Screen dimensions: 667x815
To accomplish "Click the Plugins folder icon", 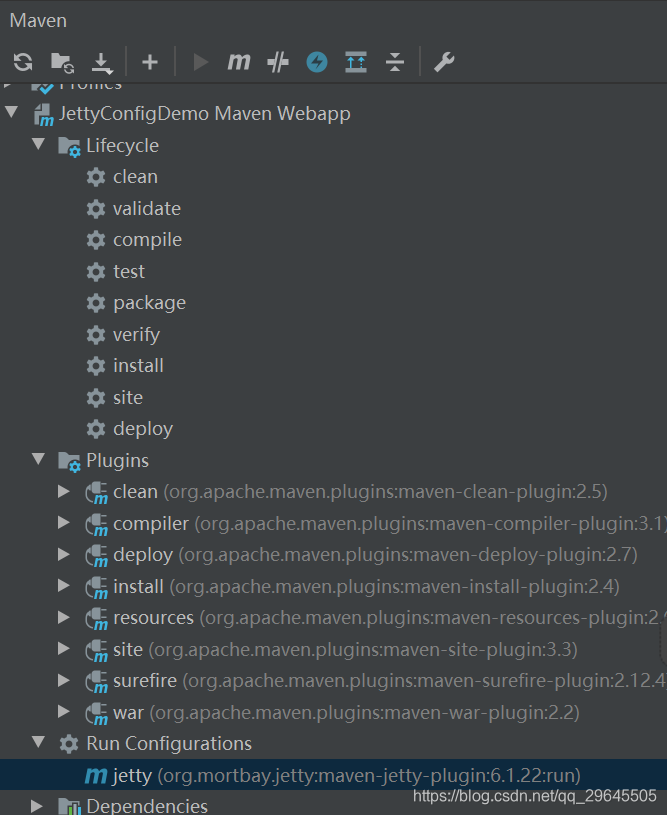I will pyautogui.click(x=69, y=462).
